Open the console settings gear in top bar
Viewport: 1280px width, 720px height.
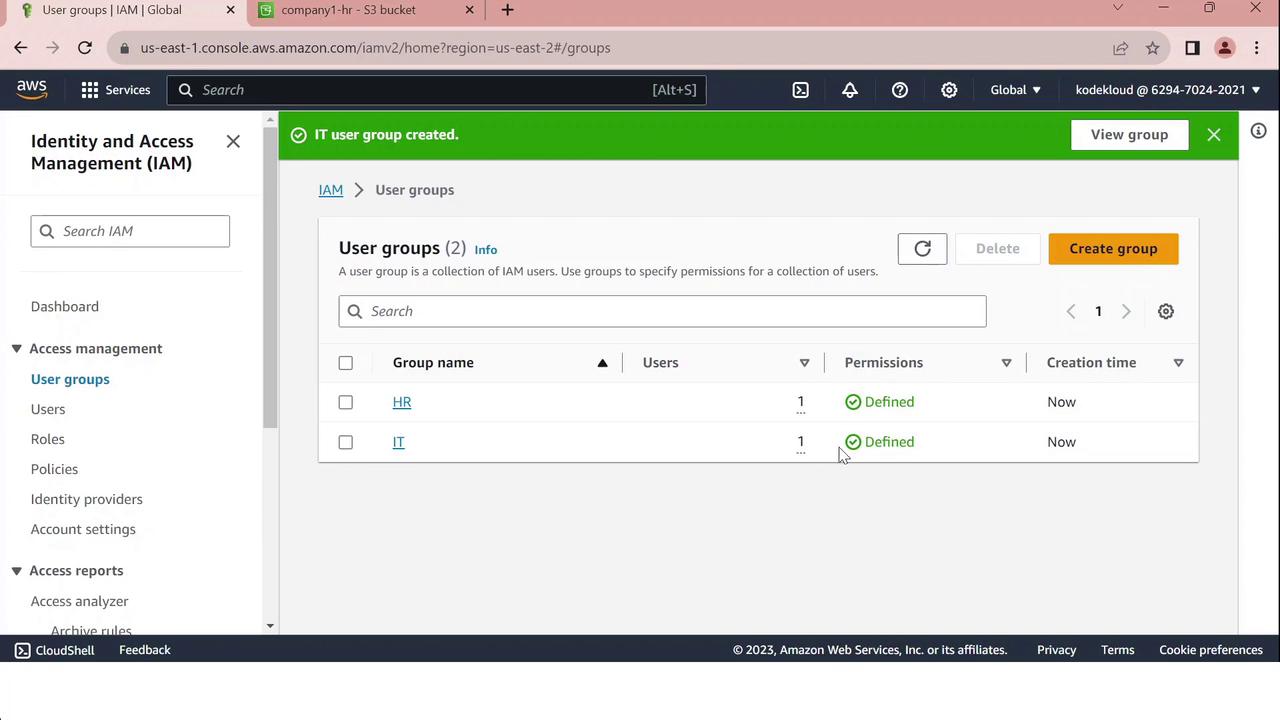tap(949, 90)
